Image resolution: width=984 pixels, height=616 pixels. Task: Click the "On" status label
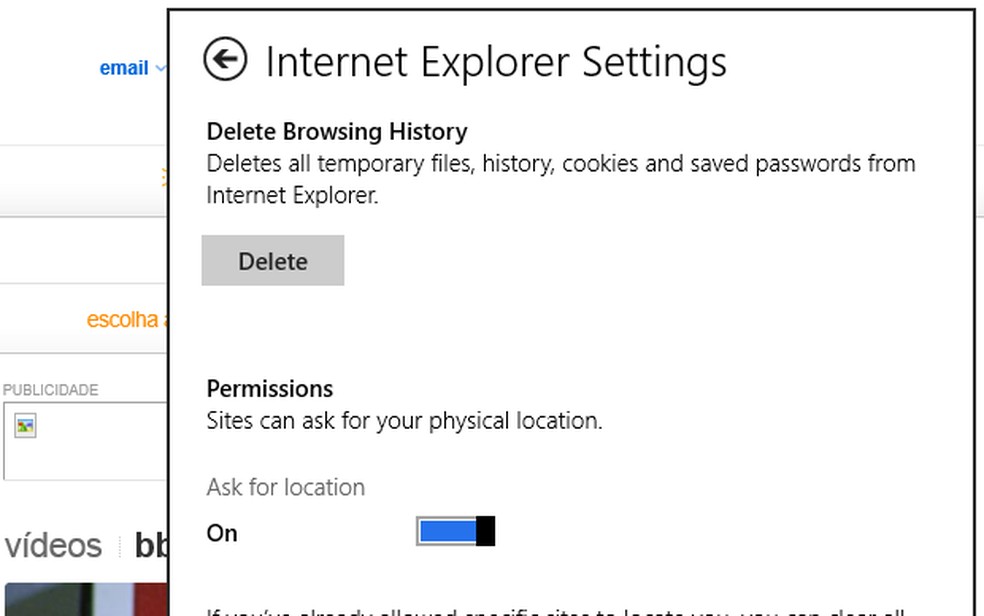[222, 533]
